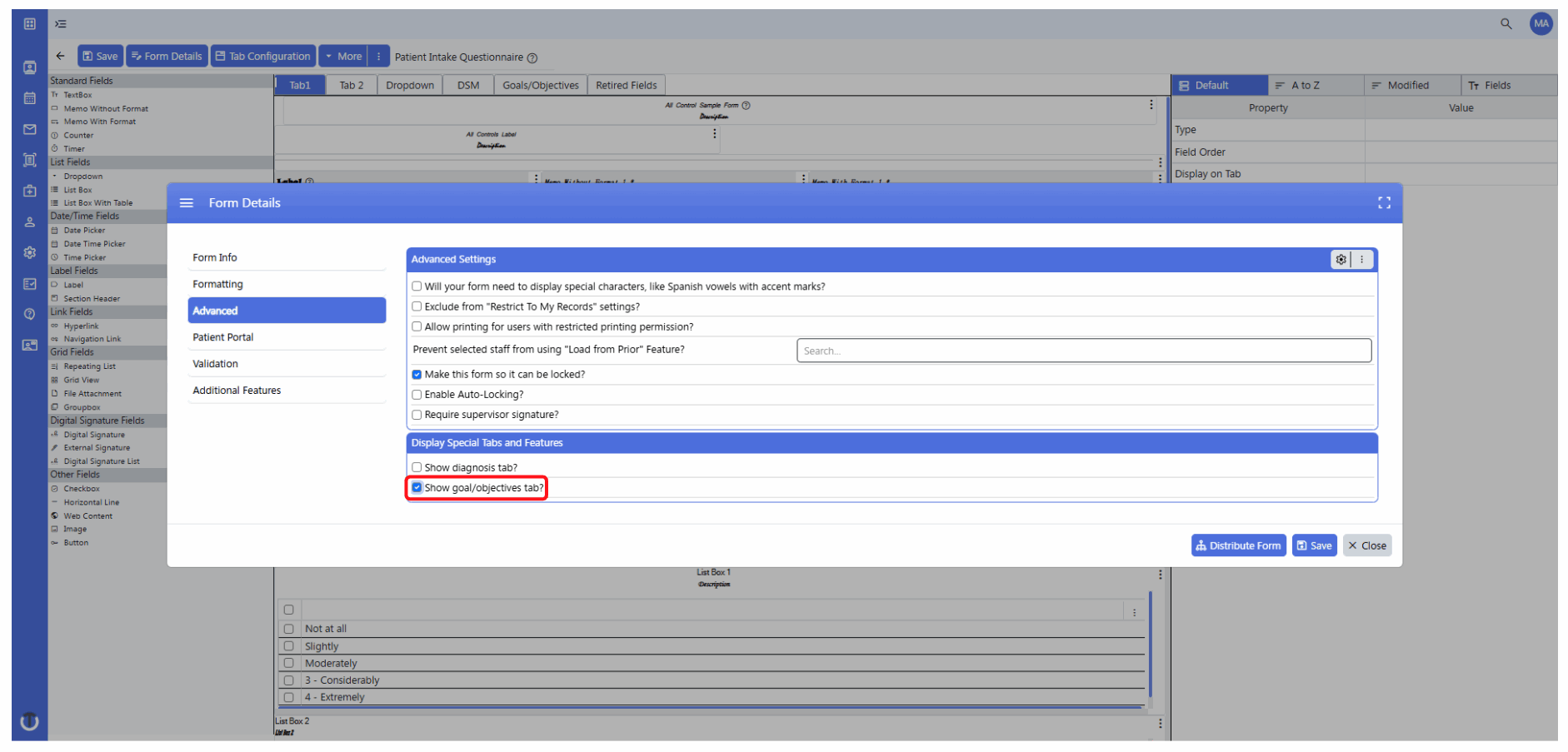Click the back arrow beside Save
Viewport: 1568px width, 752px height.
(x=60, y=56)
